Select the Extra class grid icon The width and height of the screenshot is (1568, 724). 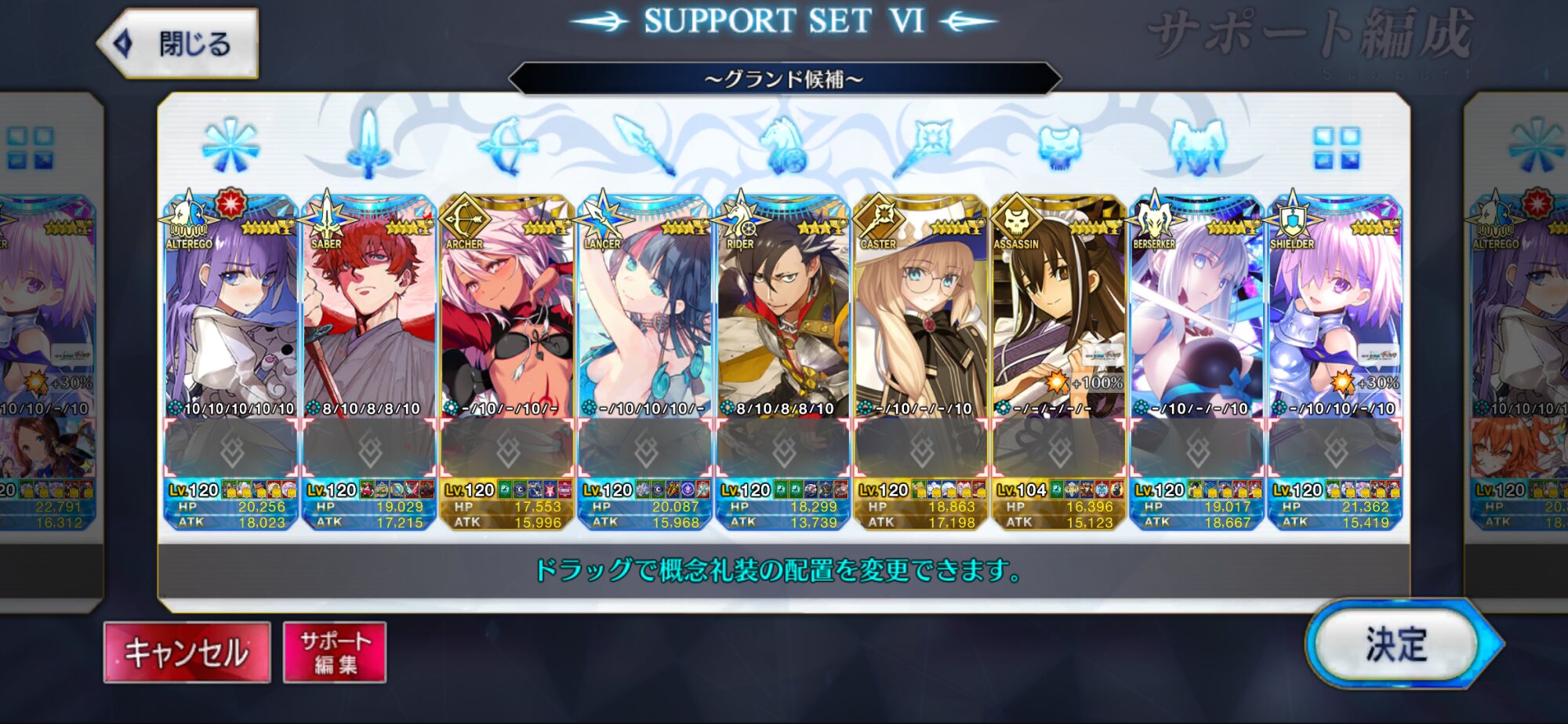point(1337,148)
